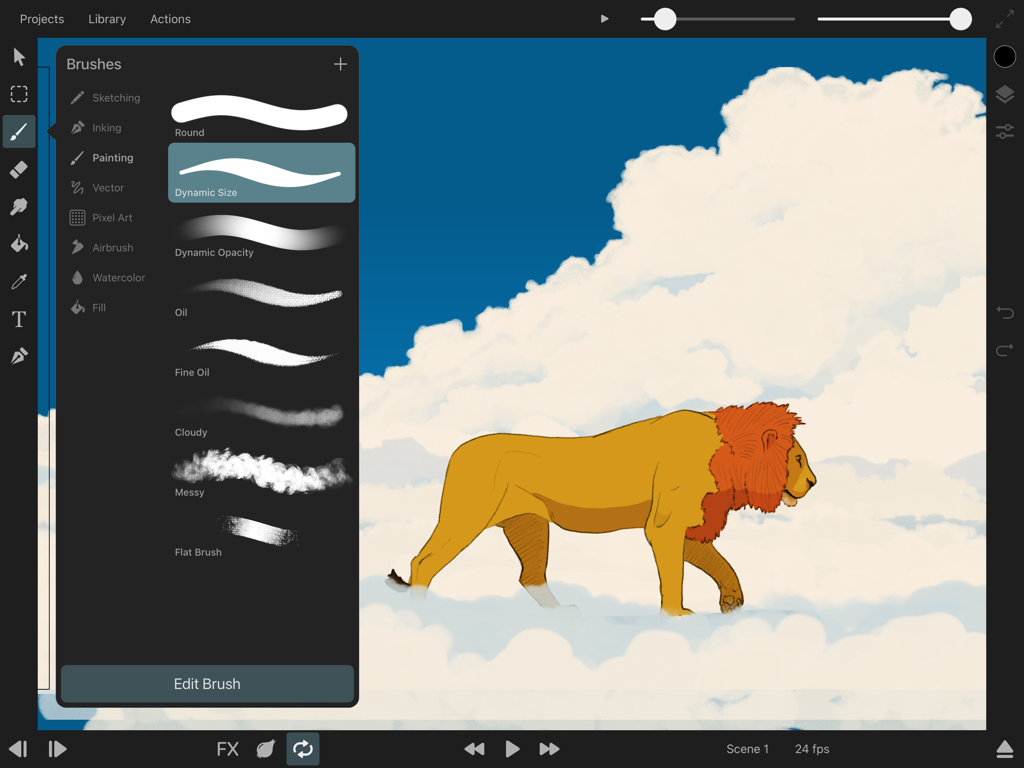
Task: Select the eyedropper tool
Action: (18, 281)
